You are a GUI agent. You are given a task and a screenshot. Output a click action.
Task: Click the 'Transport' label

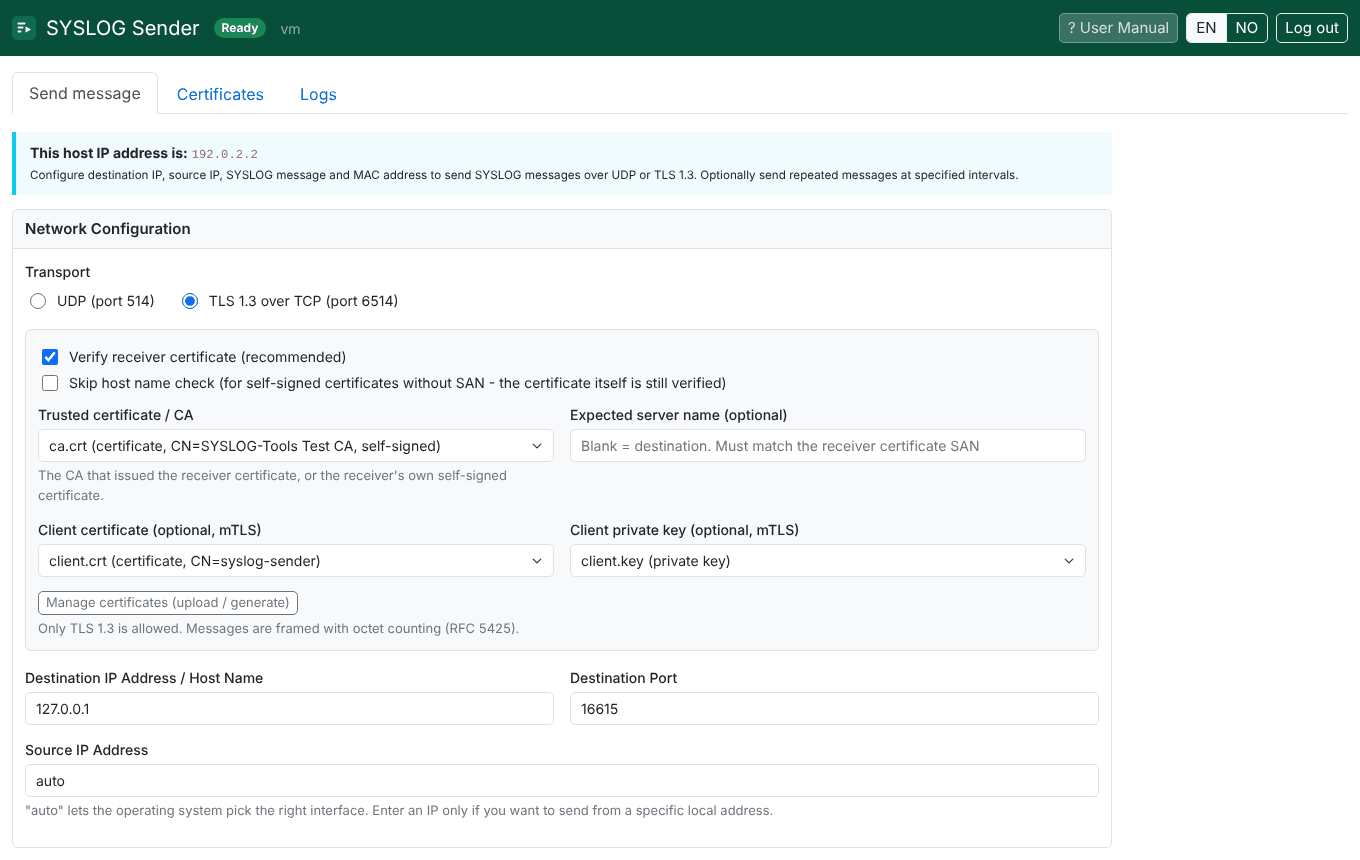tap(58, 272)
